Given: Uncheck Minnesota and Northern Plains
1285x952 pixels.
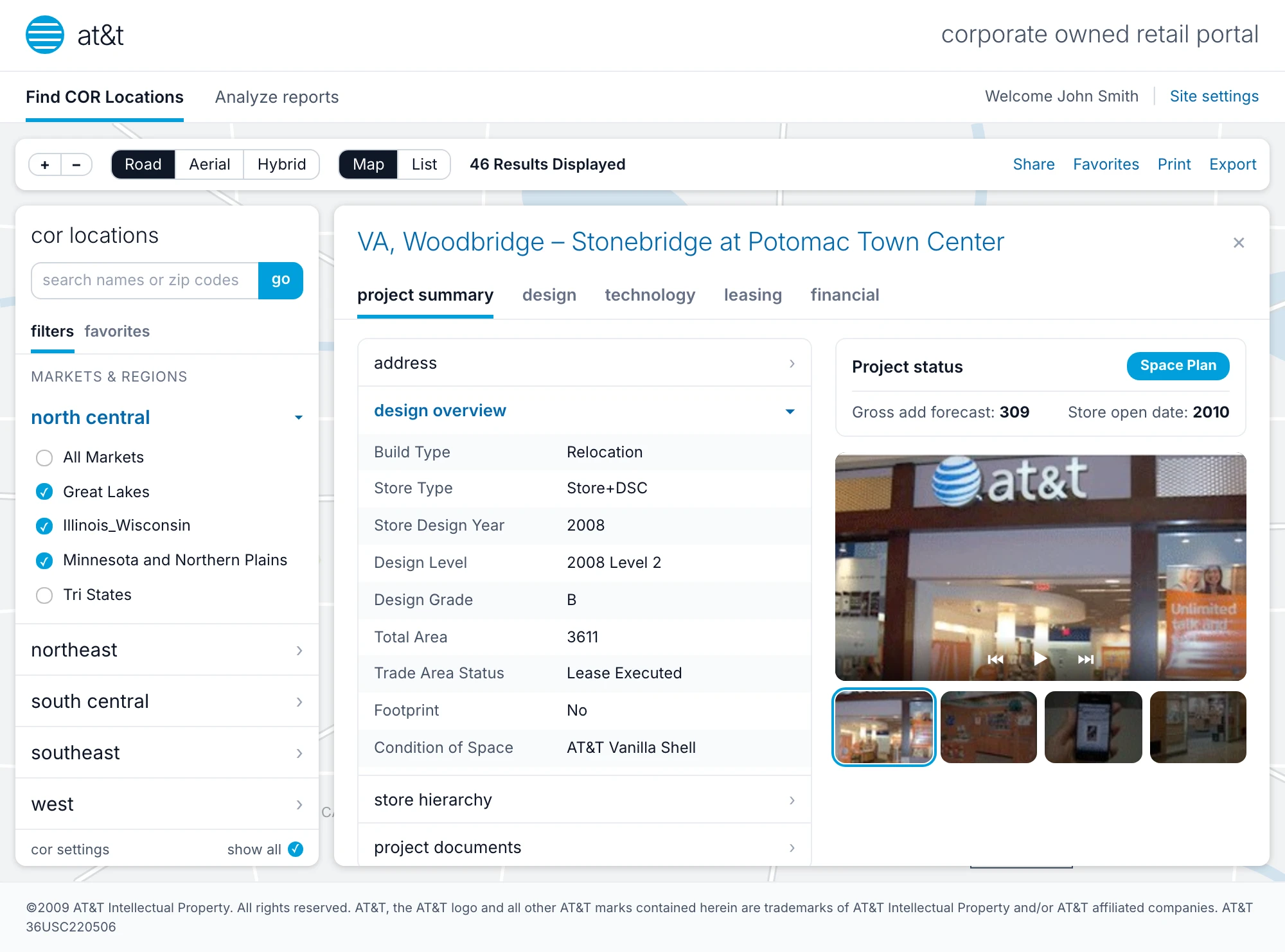Looking at the screenshot, I should pyautogui.click(x=44, y=561).
